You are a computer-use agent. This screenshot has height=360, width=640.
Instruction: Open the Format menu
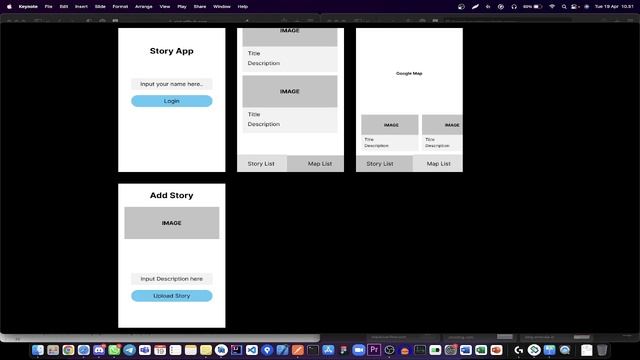(120, 7)
